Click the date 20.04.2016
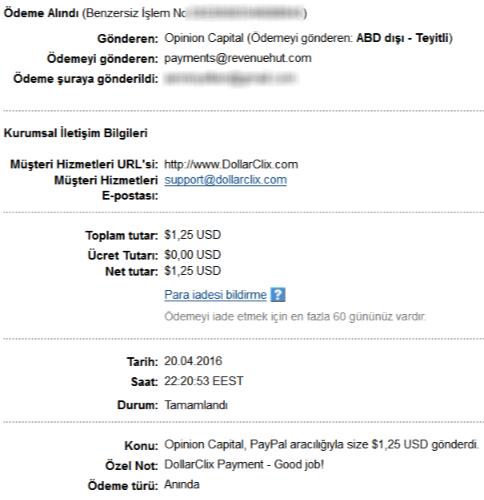Image resolution: width=484 pixels, height=500 pixels. click(193, 361)
